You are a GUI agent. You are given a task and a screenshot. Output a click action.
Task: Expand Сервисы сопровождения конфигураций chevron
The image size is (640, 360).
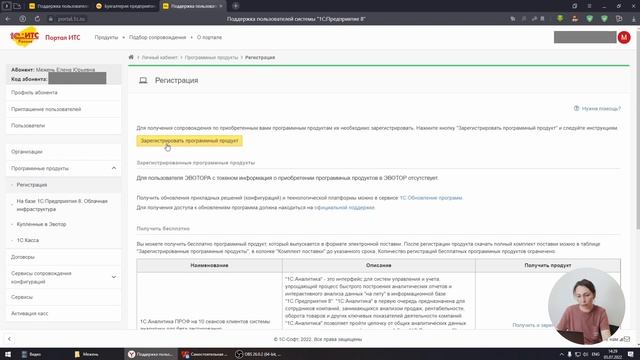coord(114,277)
